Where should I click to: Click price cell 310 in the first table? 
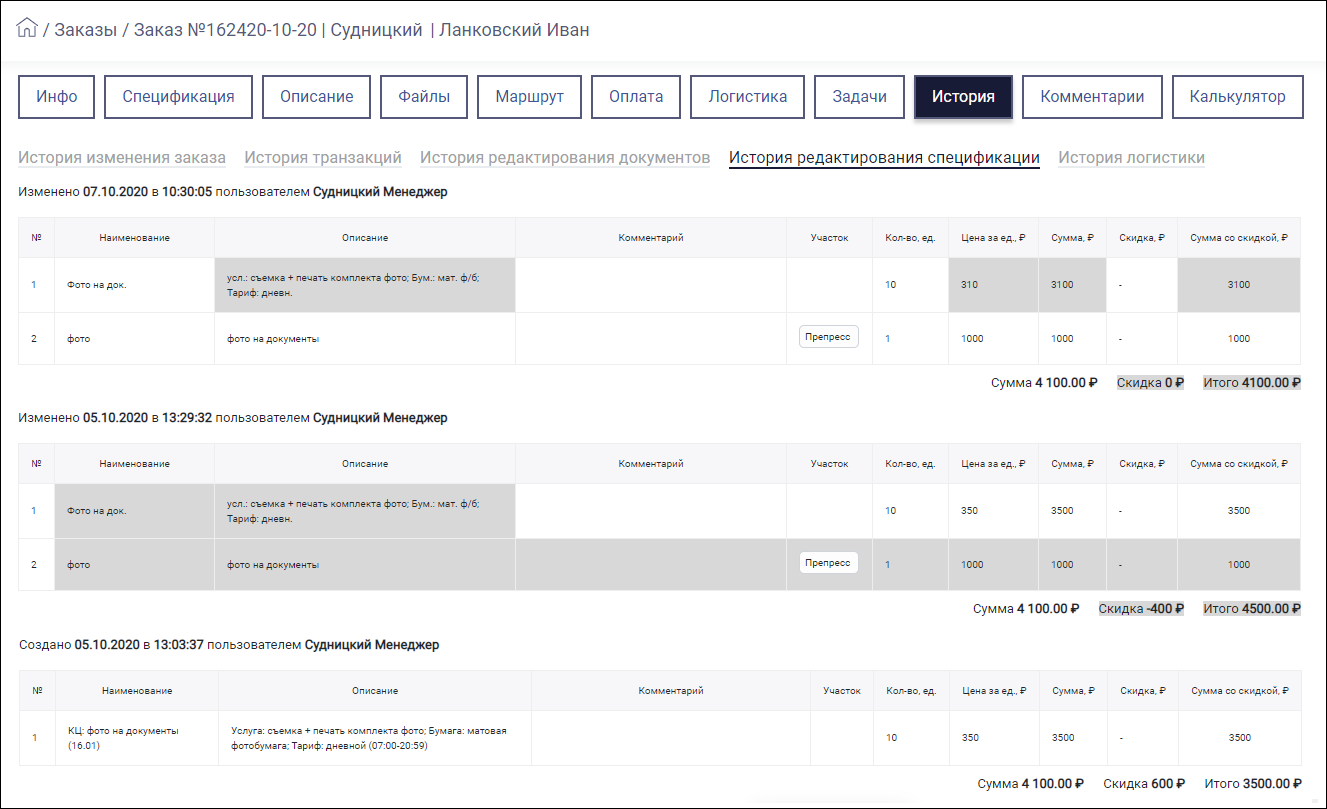click(x=993, y=285)
